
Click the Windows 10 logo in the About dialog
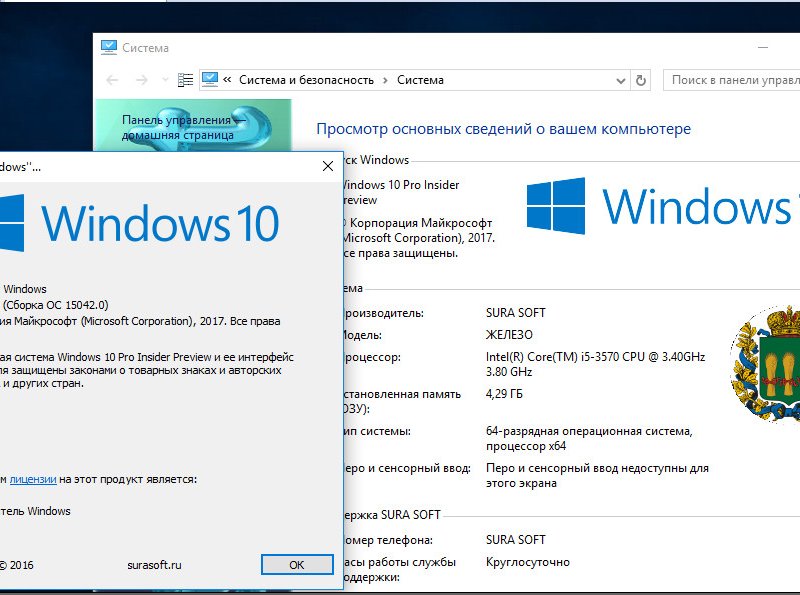point(139,223)
